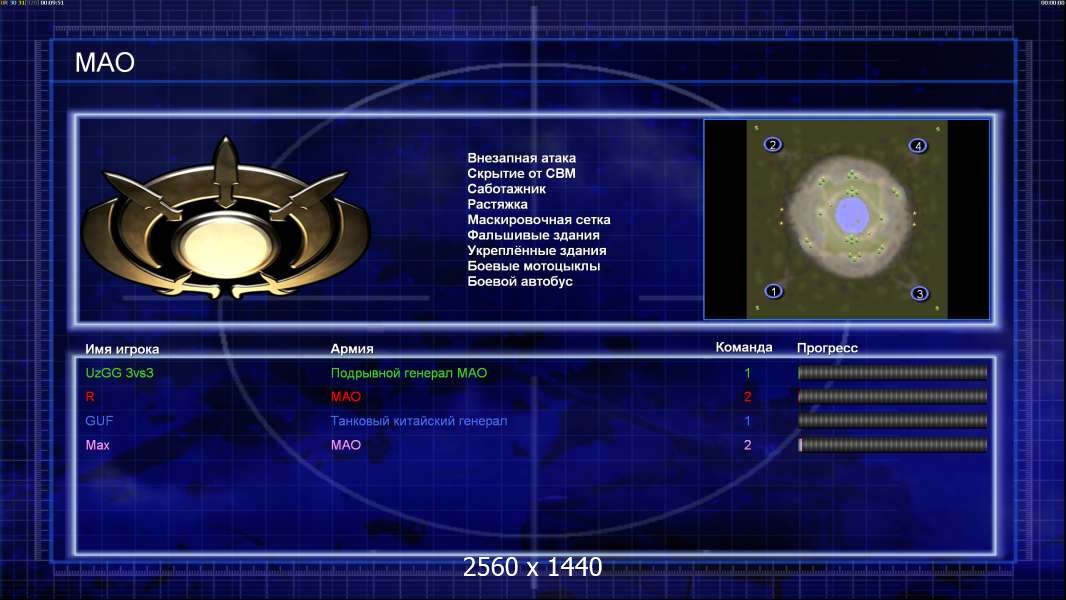The image size is (1066, 600).
Task: Click 'Подрывной генерал МАО' army text
Action: (409, 372)
